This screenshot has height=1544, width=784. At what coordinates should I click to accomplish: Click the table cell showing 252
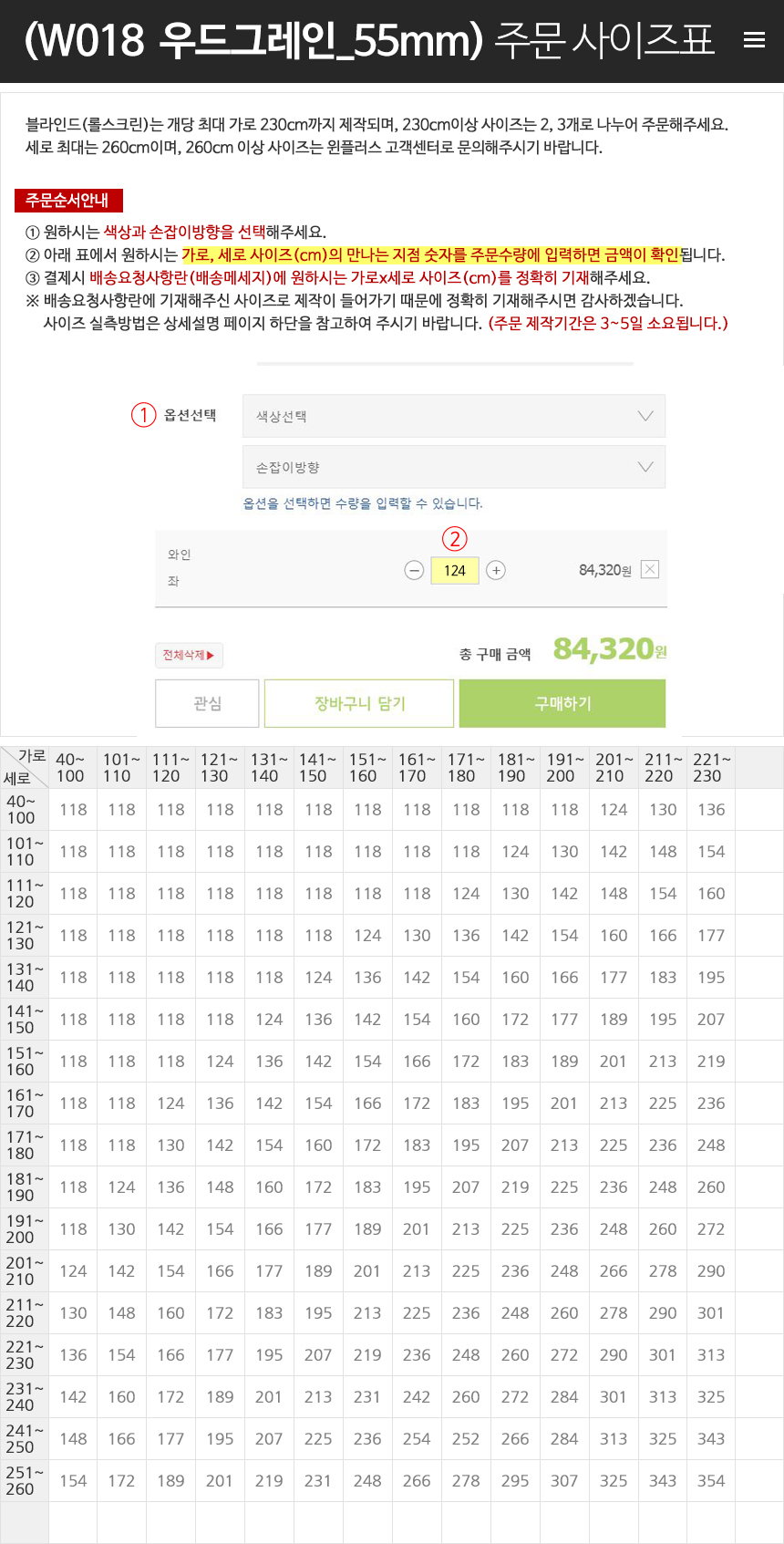(466, 1439)
